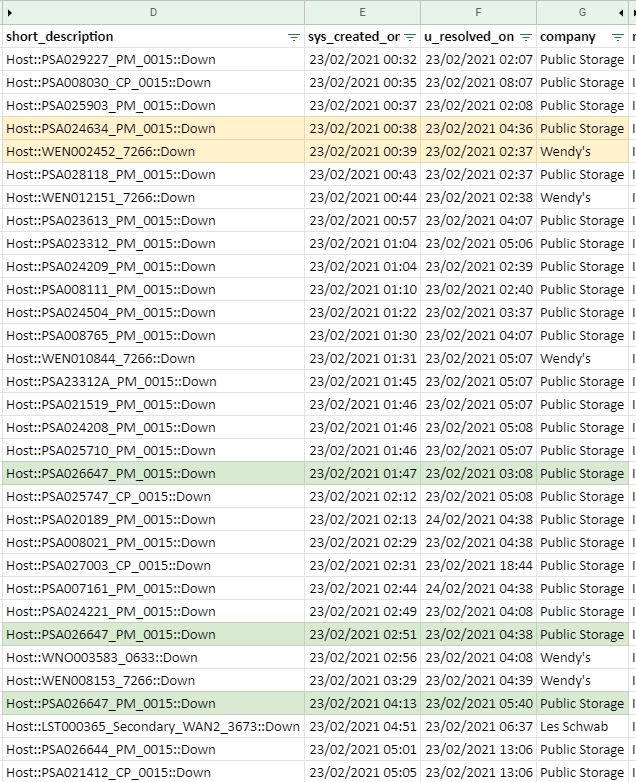Image resolution: width=636 pixels, height=782 pixels.
Task: Click created time 23/02/2021 02:51
Action: coord(363,634)
